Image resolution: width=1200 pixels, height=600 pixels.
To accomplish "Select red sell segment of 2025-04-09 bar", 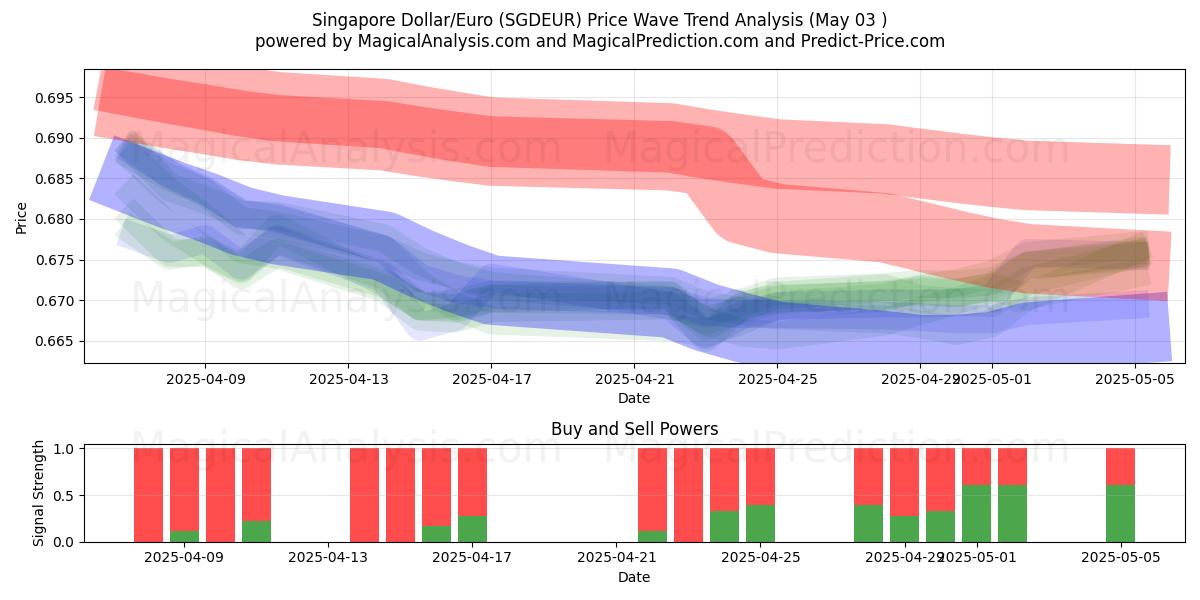I will tap(184, 490).
